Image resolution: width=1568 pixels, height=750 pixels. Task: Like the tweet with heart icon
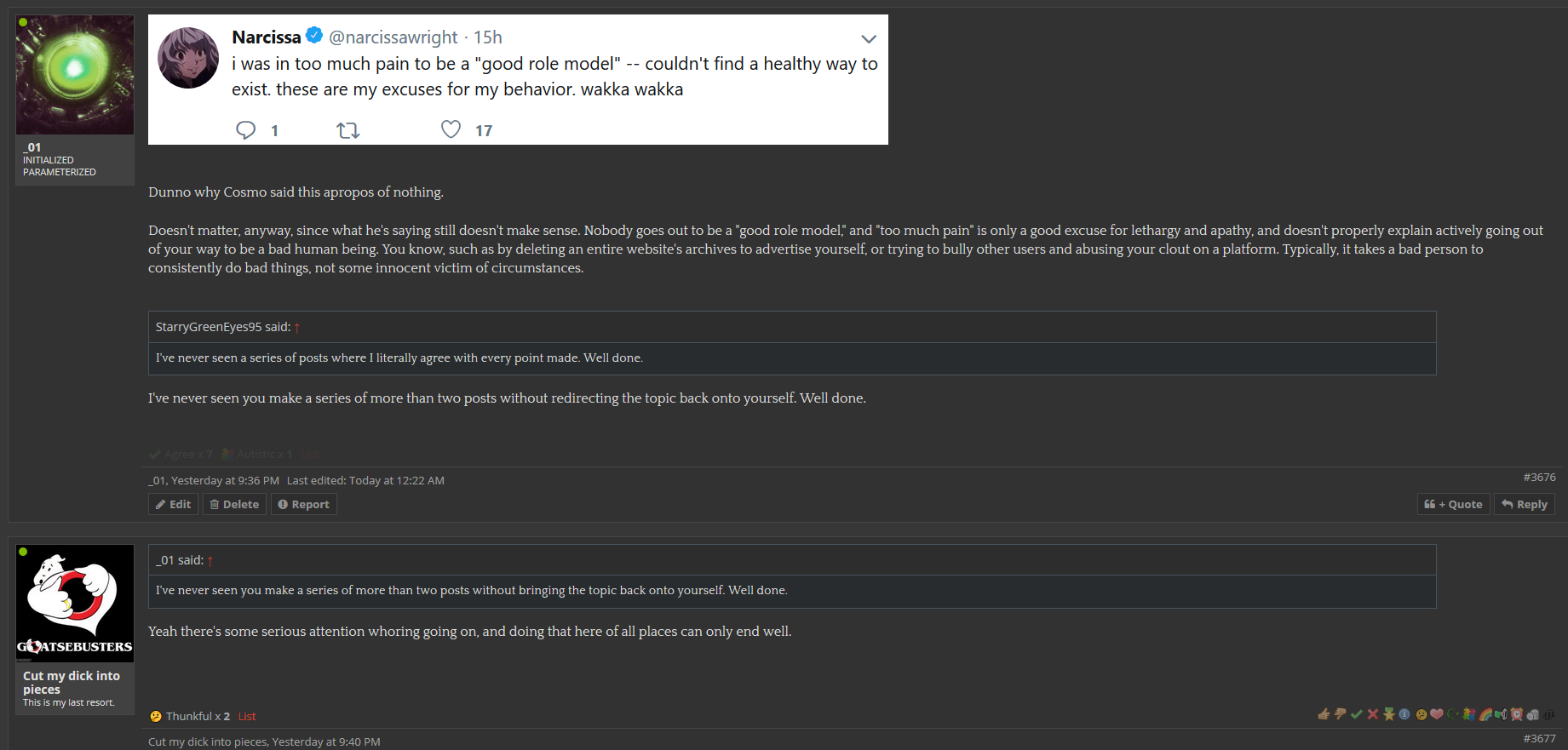451,129
